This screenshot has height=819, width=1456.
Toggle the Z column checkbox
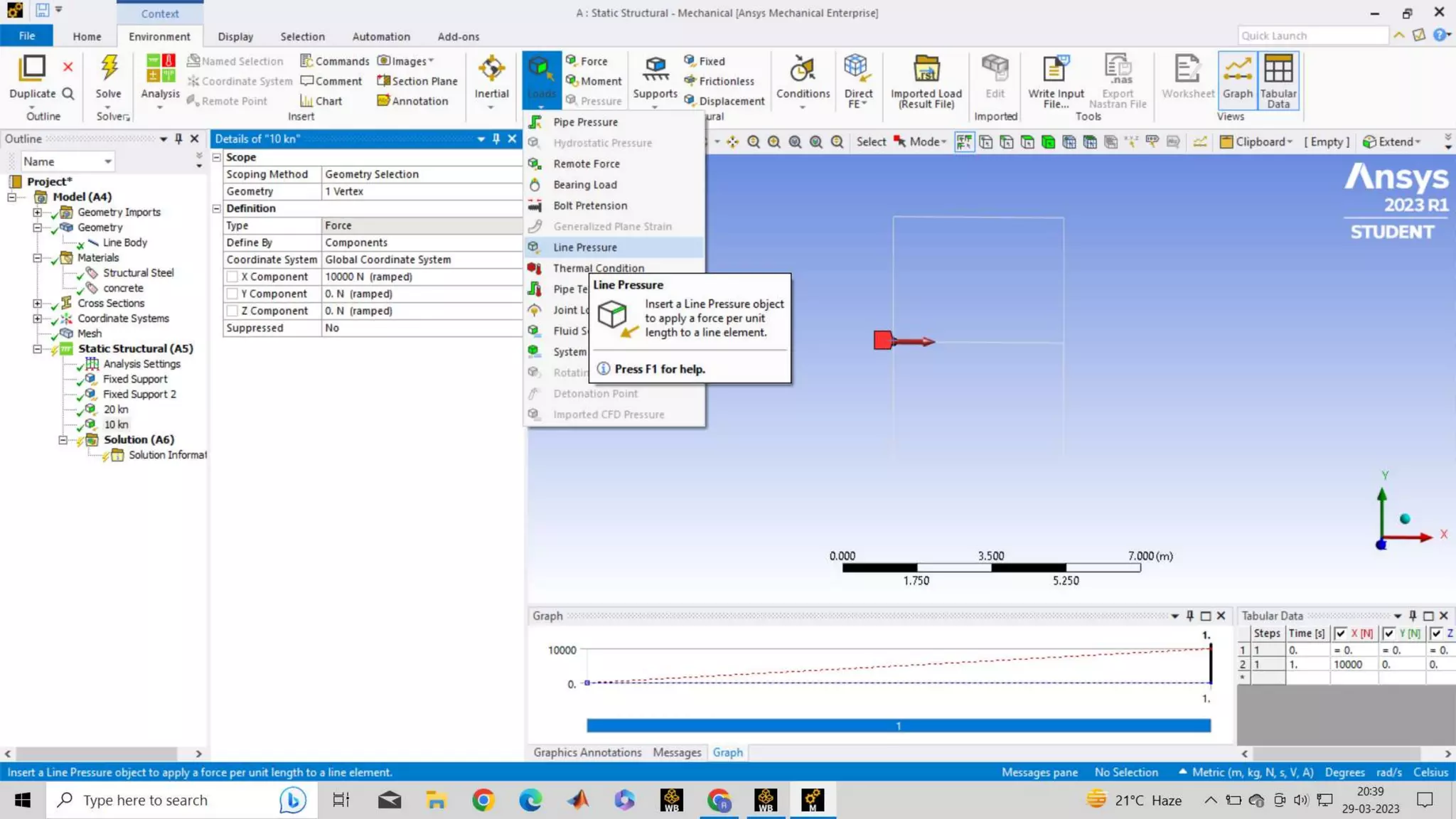(x=1436, y=633)
